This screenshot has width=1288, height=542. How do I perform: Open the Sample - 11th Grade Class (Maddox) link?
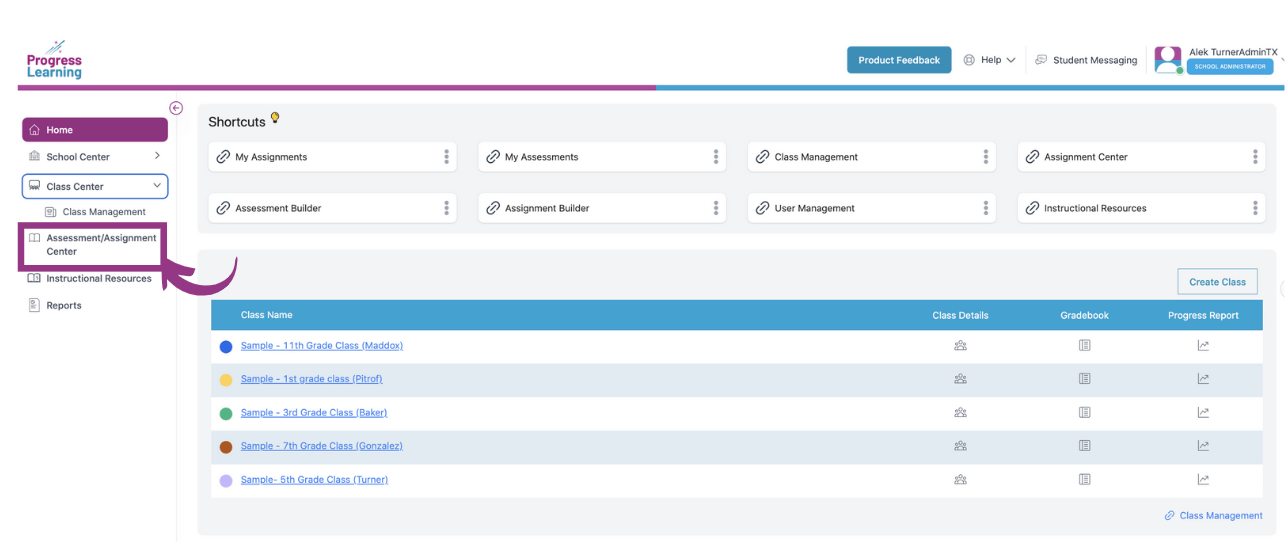[322, 346]
